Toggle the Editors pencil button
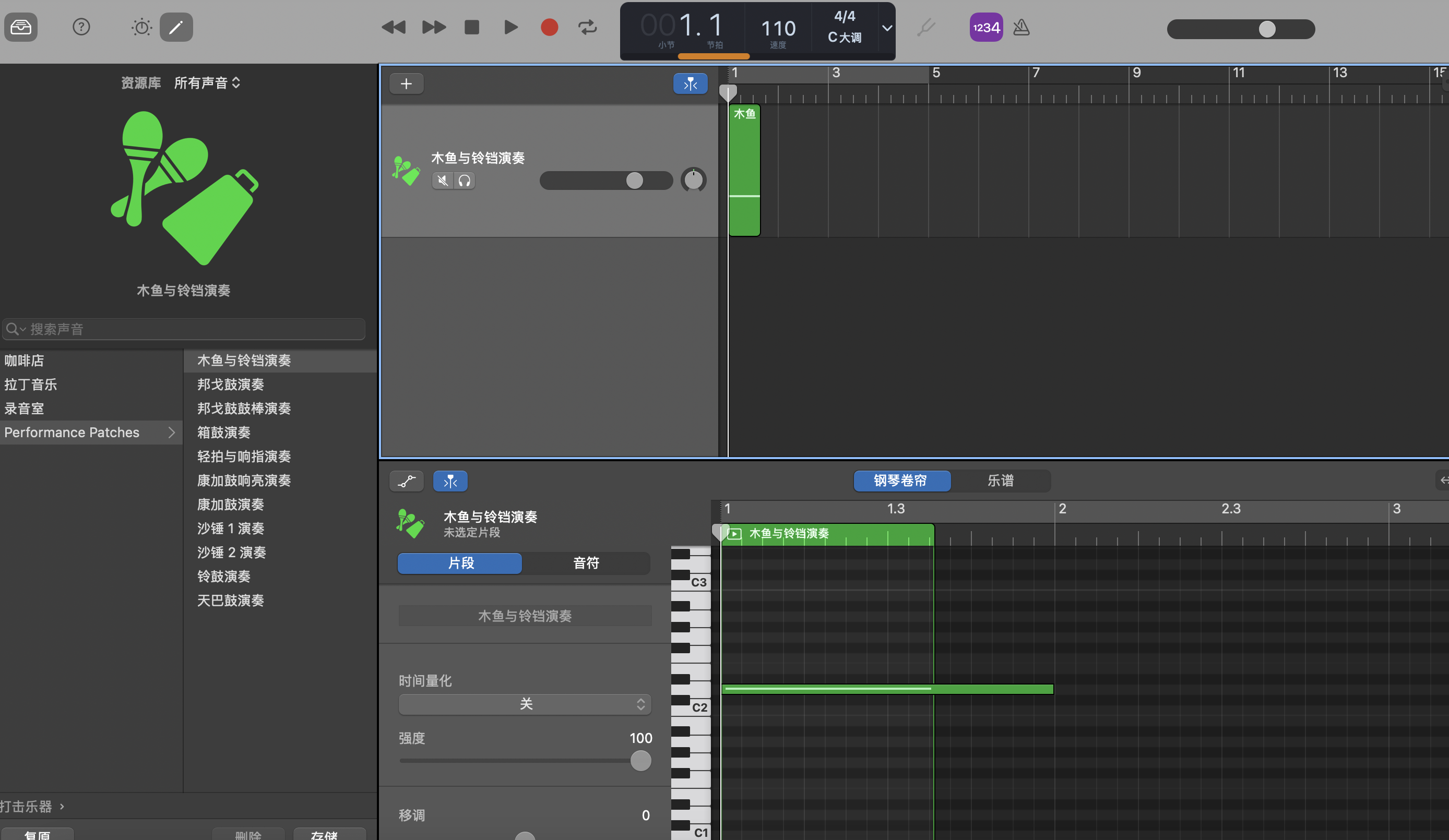Screen dimensions: 1449x840 pos(176,27)
